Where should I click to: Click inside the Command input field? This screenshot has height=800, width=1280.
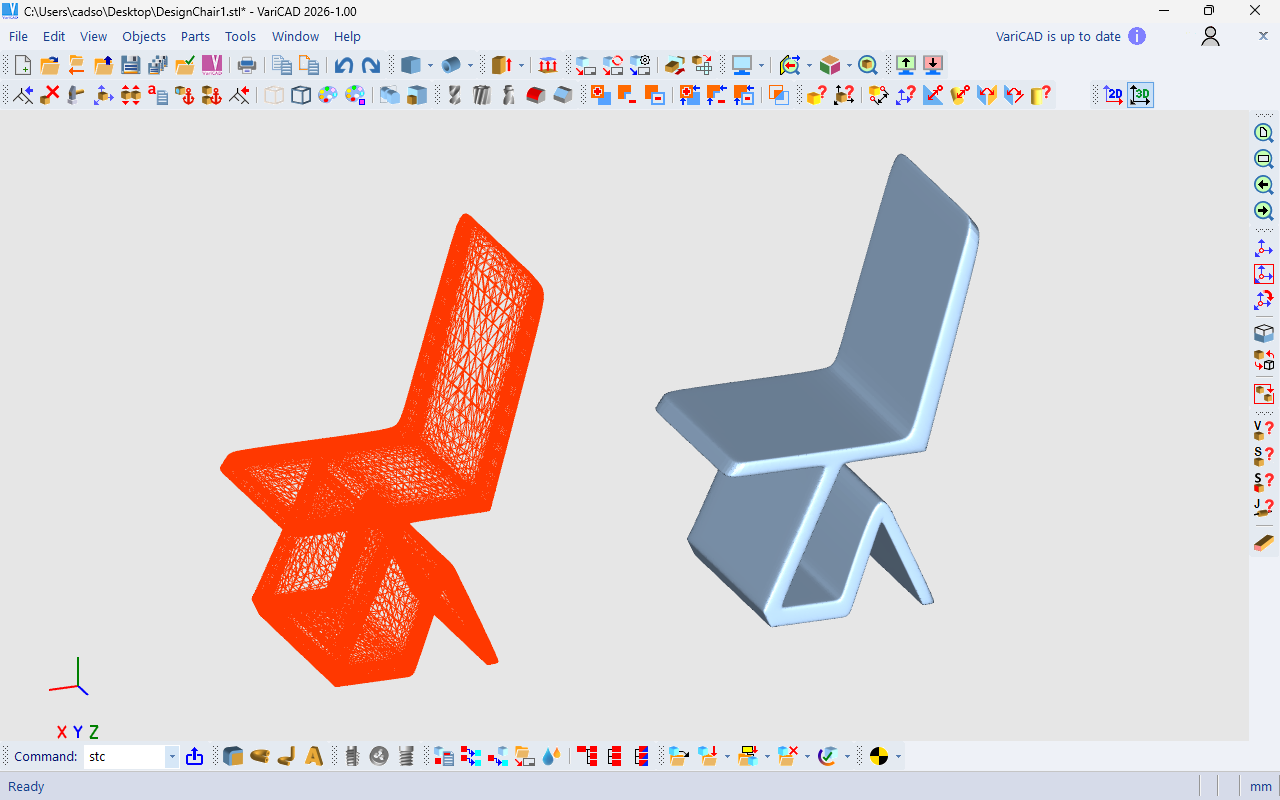click(124, 757)
